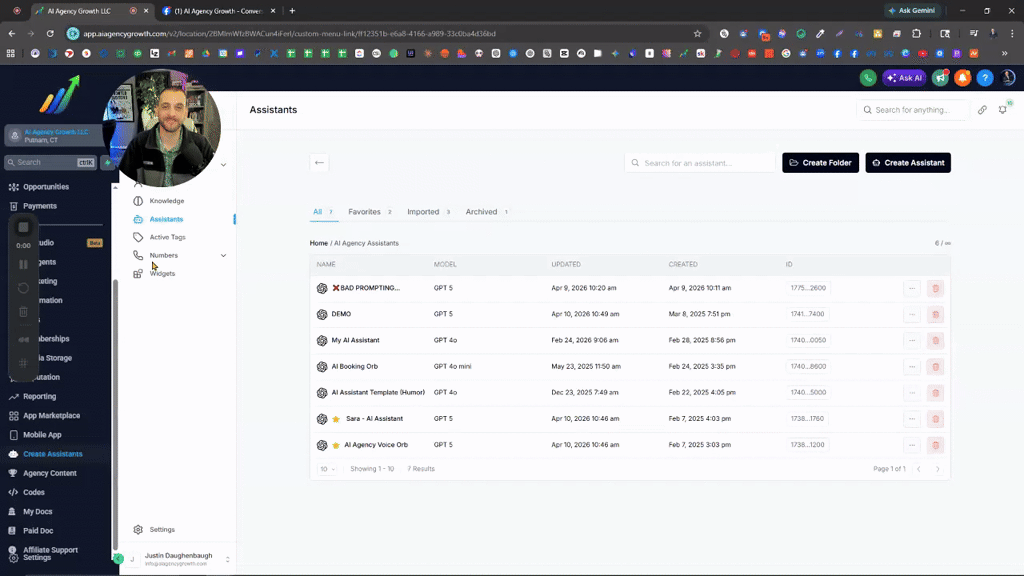The width and height of the screenshot is (1024, 576).
Task: Open Codes in left sidebar
Action: (x=33, y=492)
